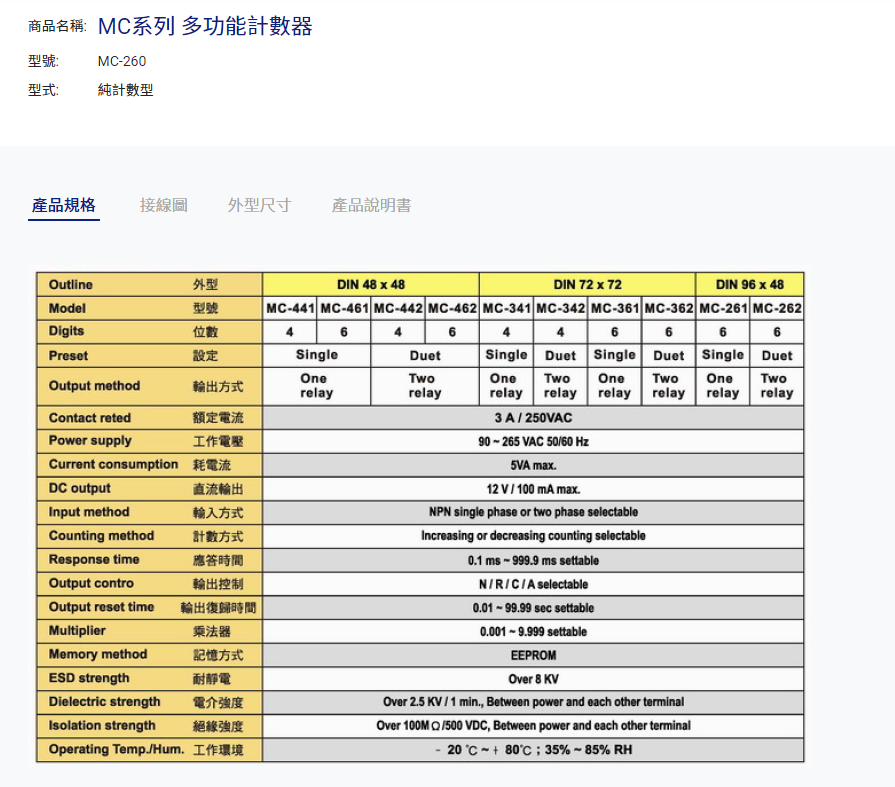Click the 0.001 ~ 9.999 settable multiplier value
This screenshot has width=895, height=787.
click(533, 632)
